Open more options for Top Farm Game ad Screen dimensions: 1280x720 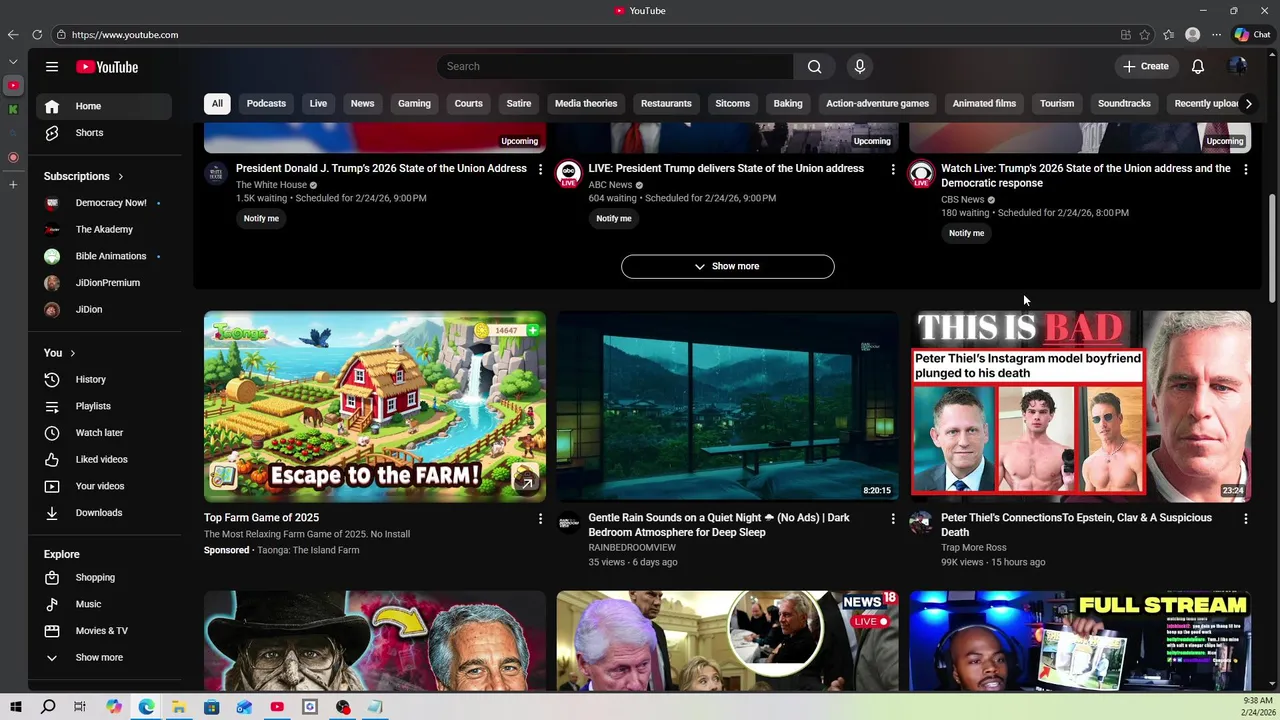[x=540, y=519]
